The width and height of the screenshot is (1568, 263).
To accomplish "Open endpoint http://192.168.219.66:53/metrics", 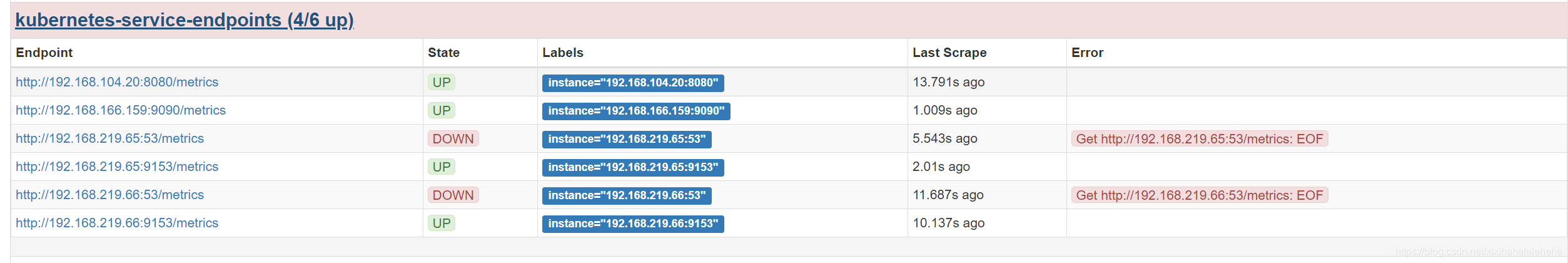I will (109, 195).
